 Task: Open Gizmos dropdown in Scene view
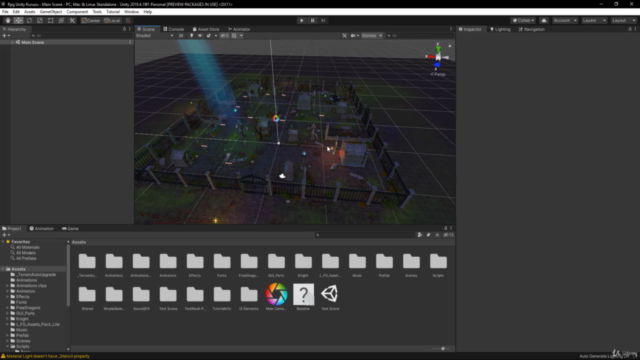[372, 36]
